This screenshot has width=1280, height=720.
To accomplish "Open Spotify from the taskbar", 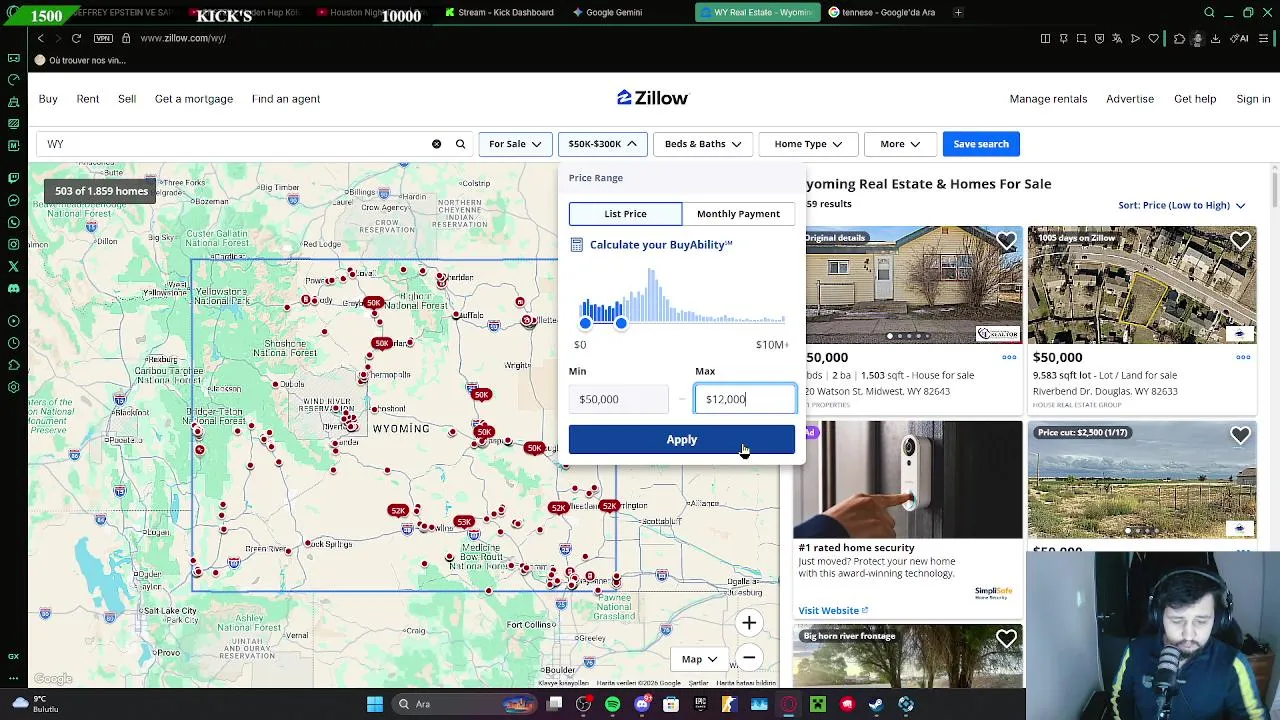I will (x=613, y=704).
